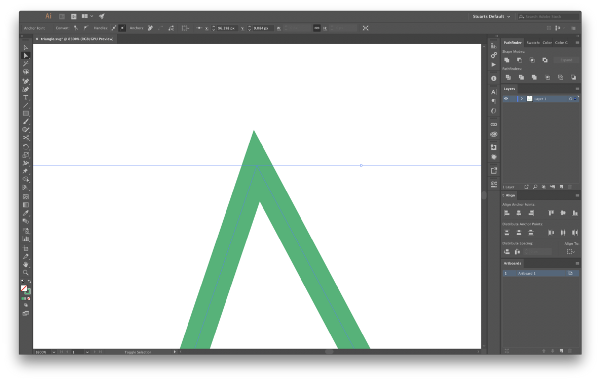Click the Exclude shape mode icon
Image resolution: width=600 pixels, height=381 pixels.
(545, 60)
